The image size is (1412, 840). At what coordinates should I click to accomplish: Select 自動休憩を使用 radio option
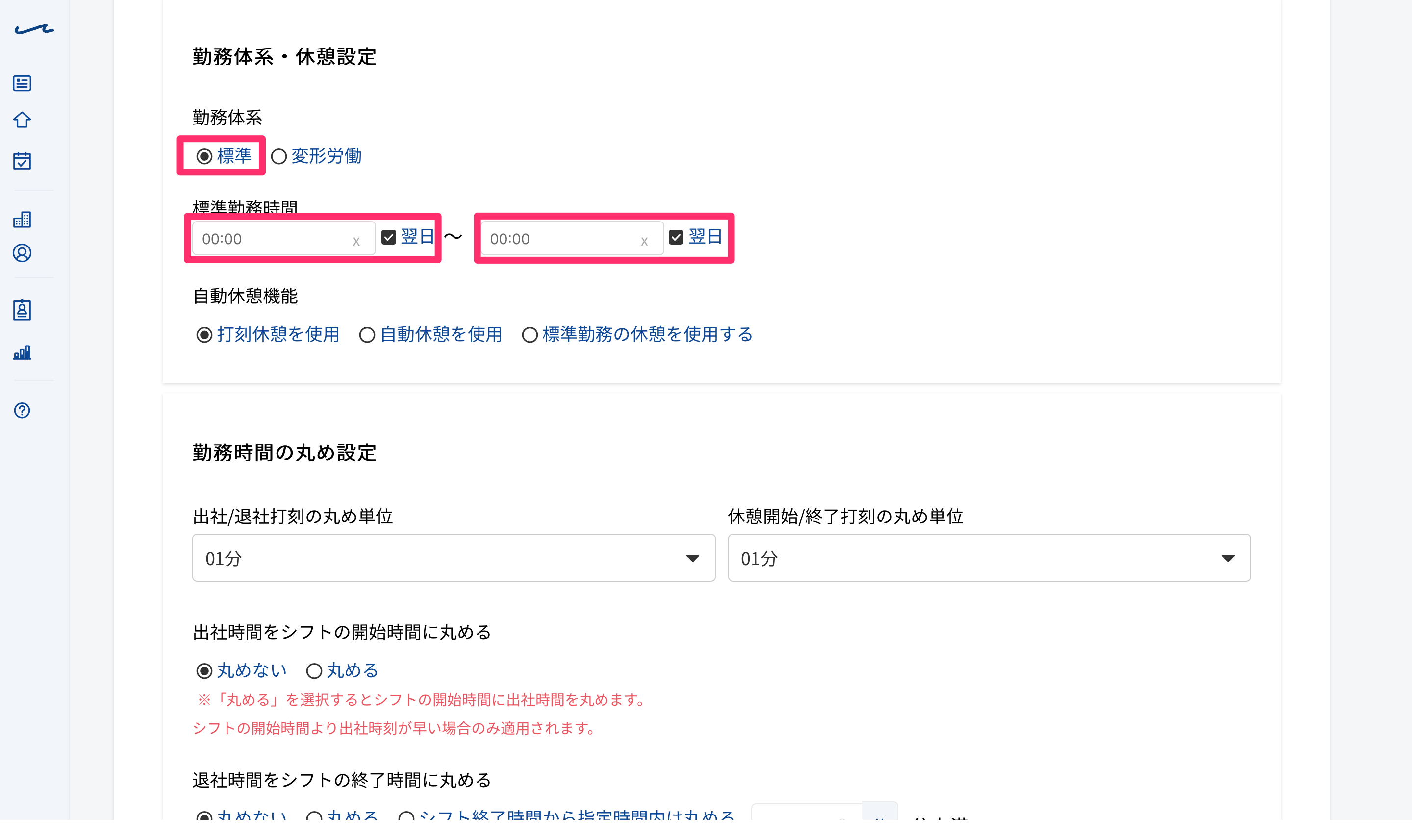click(x=367, y=335)
